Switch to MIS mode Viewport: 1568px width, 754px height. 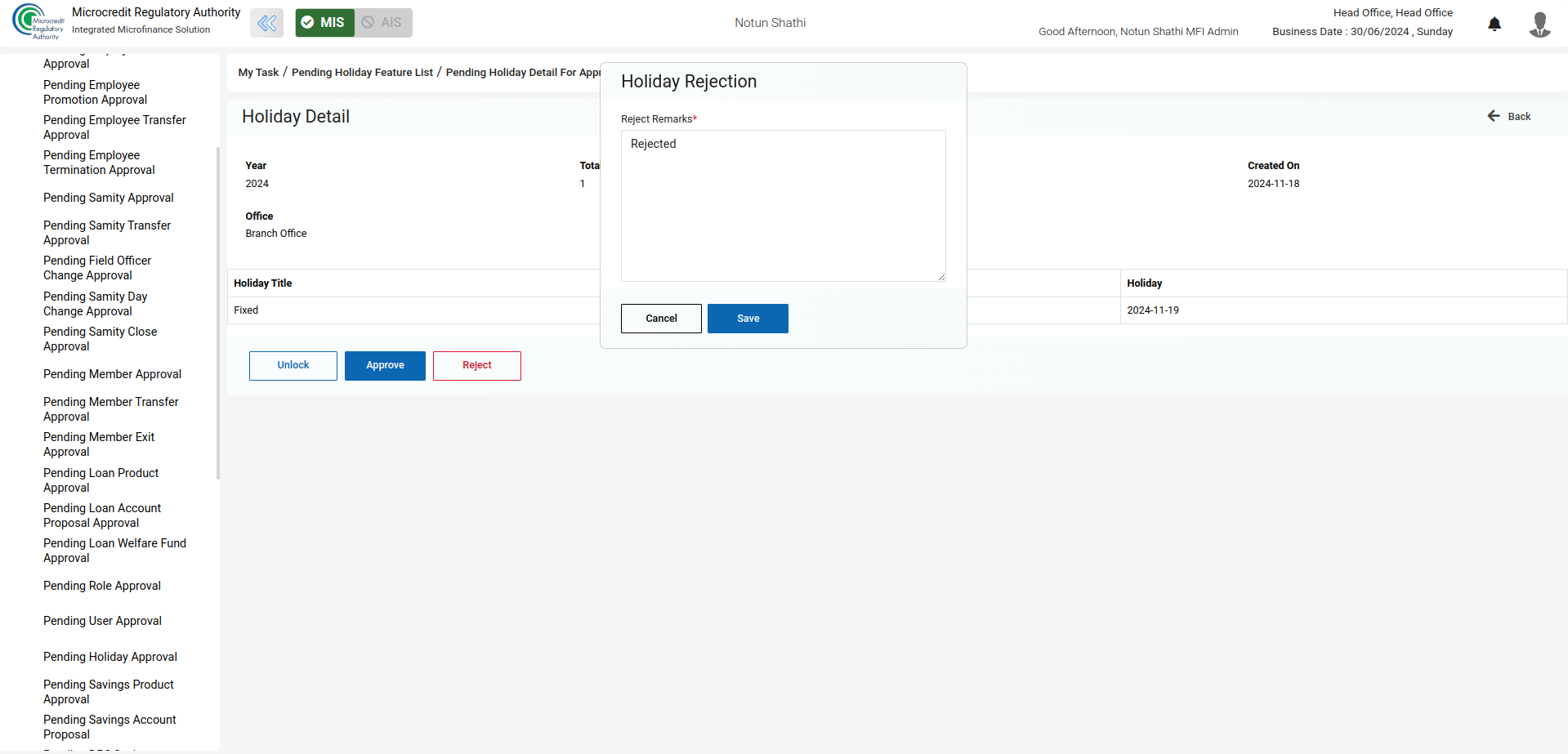324,23
